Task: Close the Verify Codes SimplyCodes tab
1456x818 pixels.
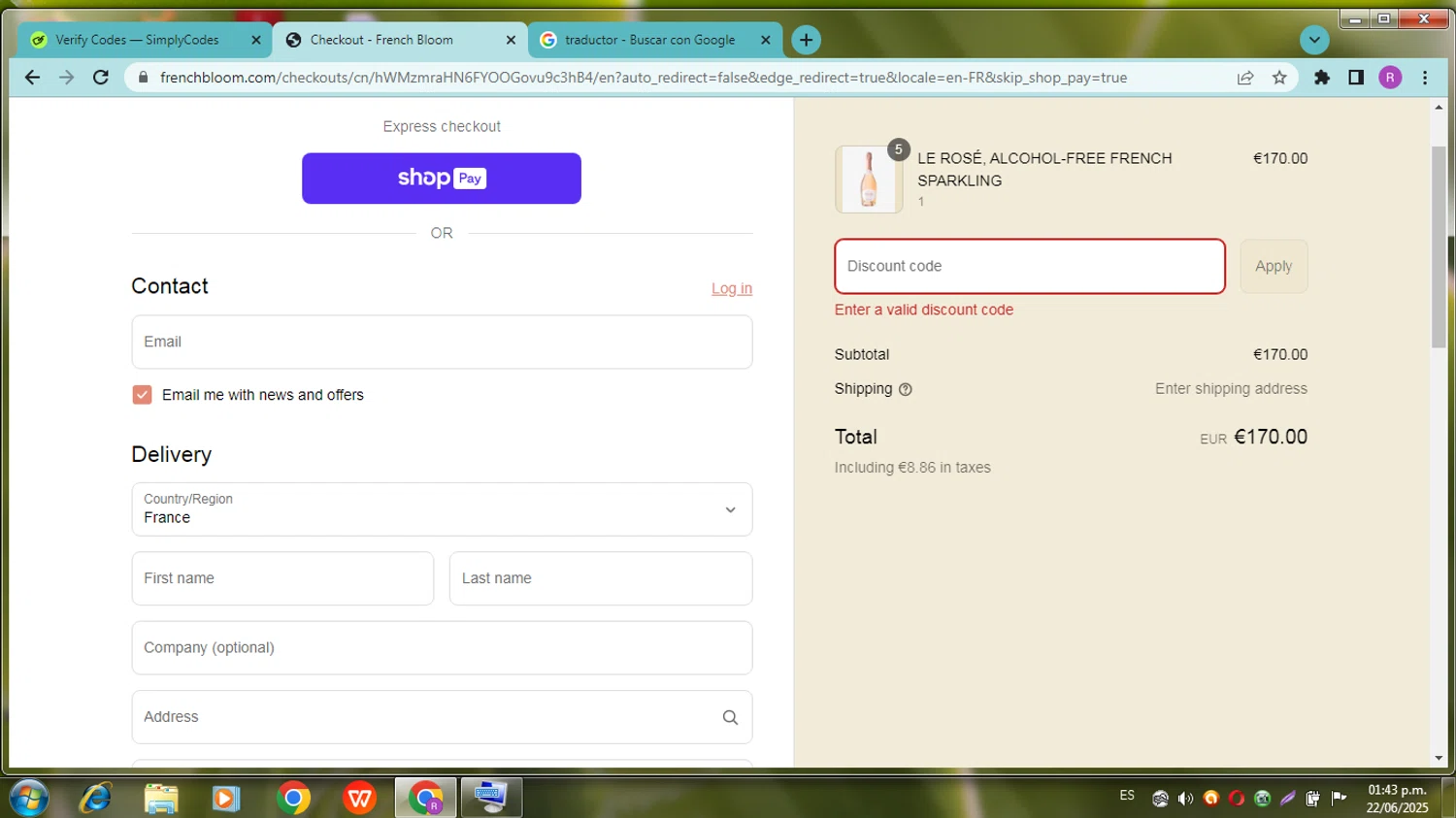Action: pos(256,40)
